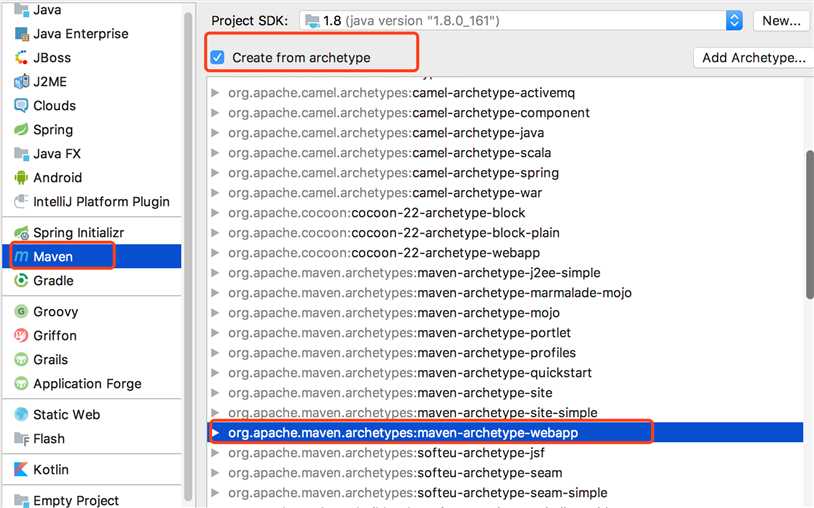Screen dimensions: 814x508
Task: Open the Project SDK dropdown arrow
Action: [x=734, y=21]
